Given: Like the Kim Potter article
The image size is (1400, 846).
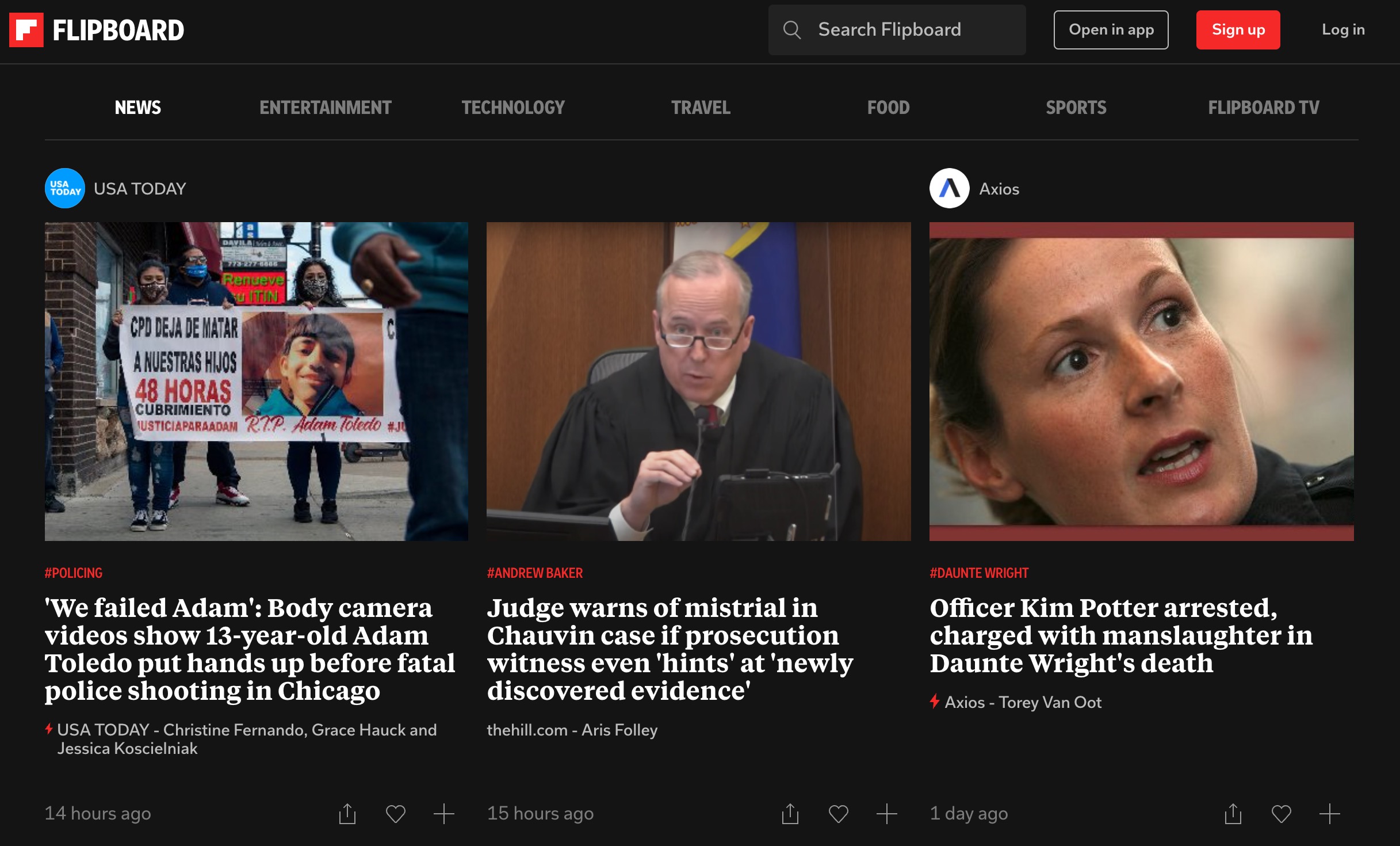Looking at the screenshot, I should point(1281,814).
